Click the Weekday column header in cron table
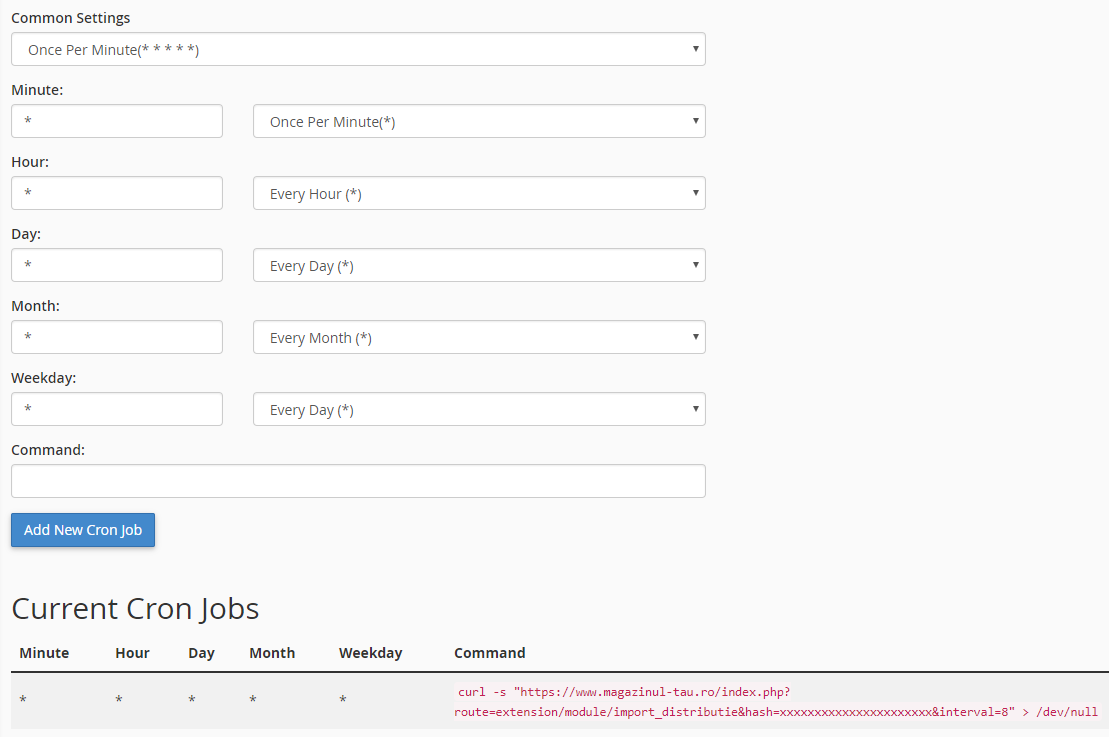Image resolution: width=1109 pixels, height=737 pixels. click(370, 653)
